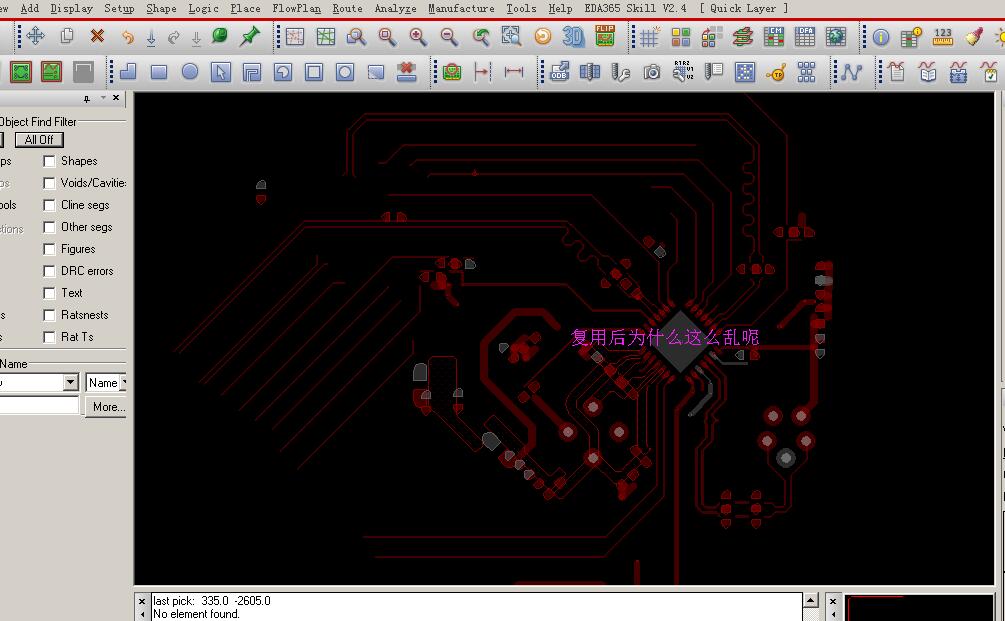Click the magenta Chinese text on canvas
The image size is (1005, 621).
click(x=665, y=337)
